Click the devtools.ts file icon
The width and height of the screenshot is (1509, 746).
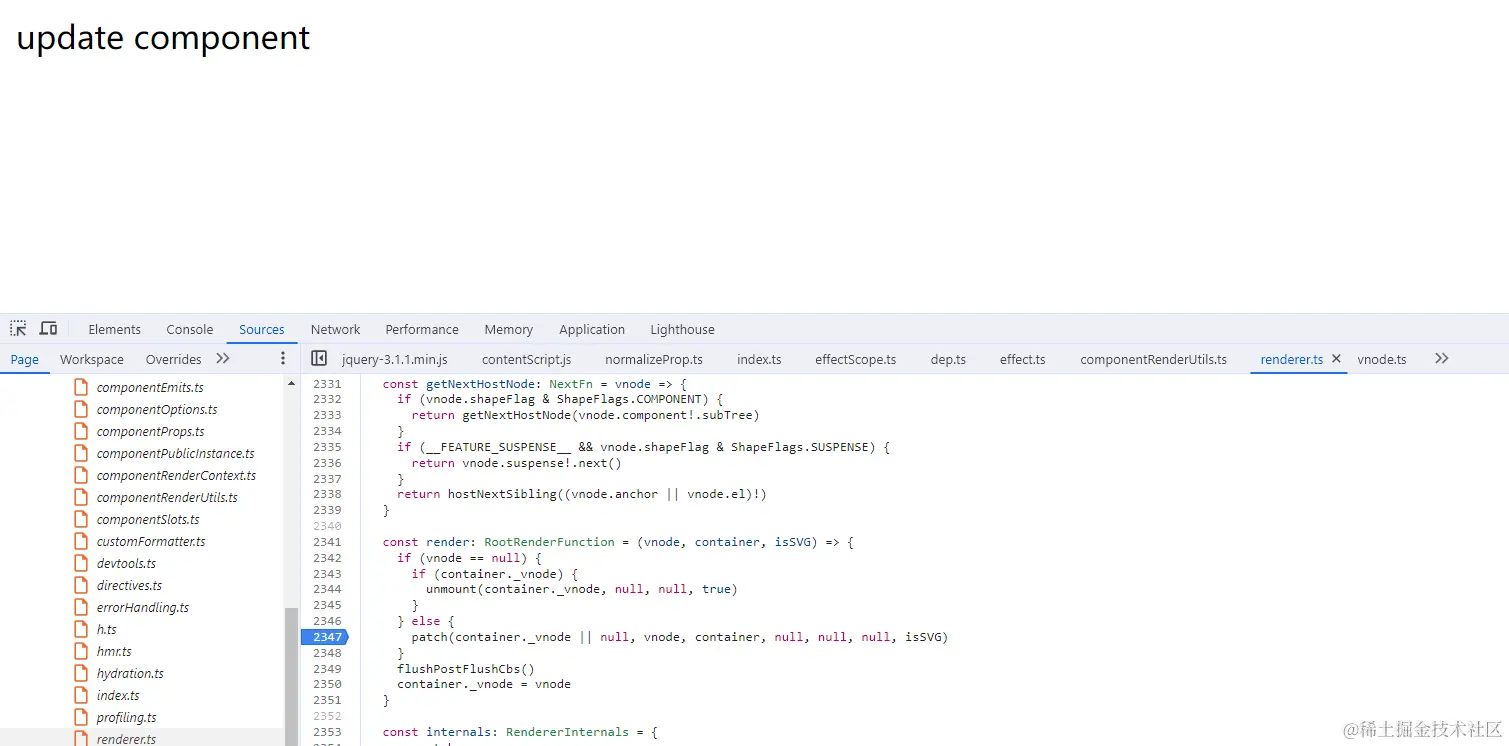tap(81, 563)
